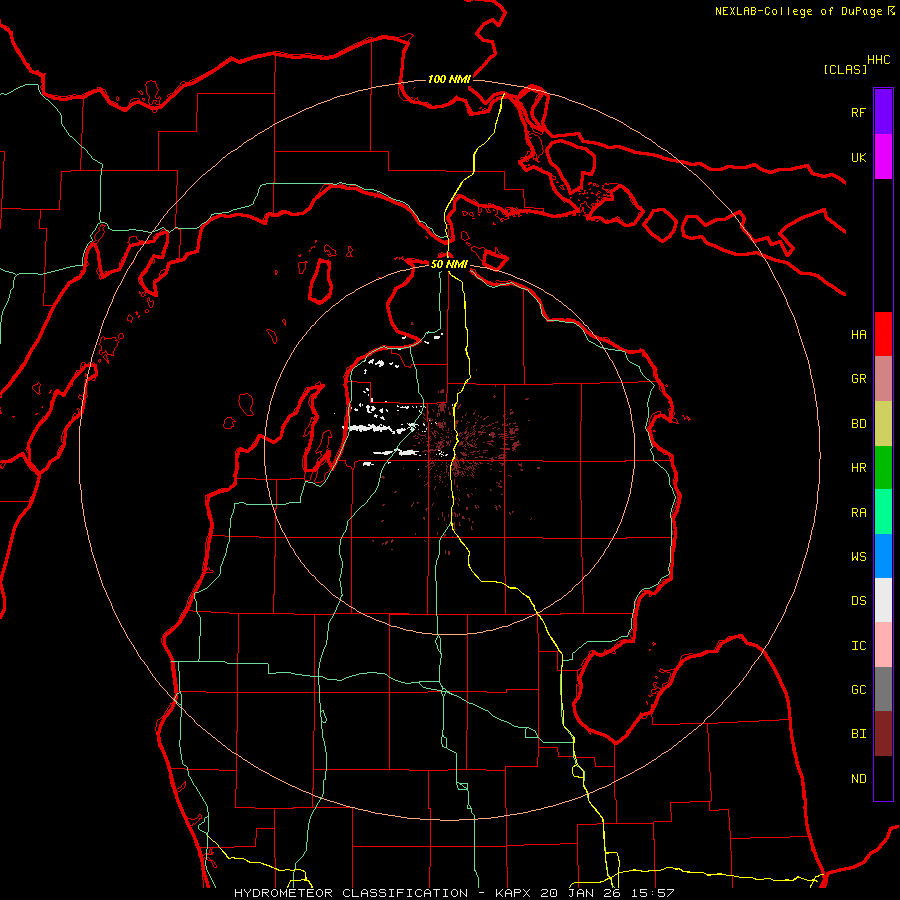Click the HHC legend title
This screenshot has height=900, width=900.
(x=878, y=60)
